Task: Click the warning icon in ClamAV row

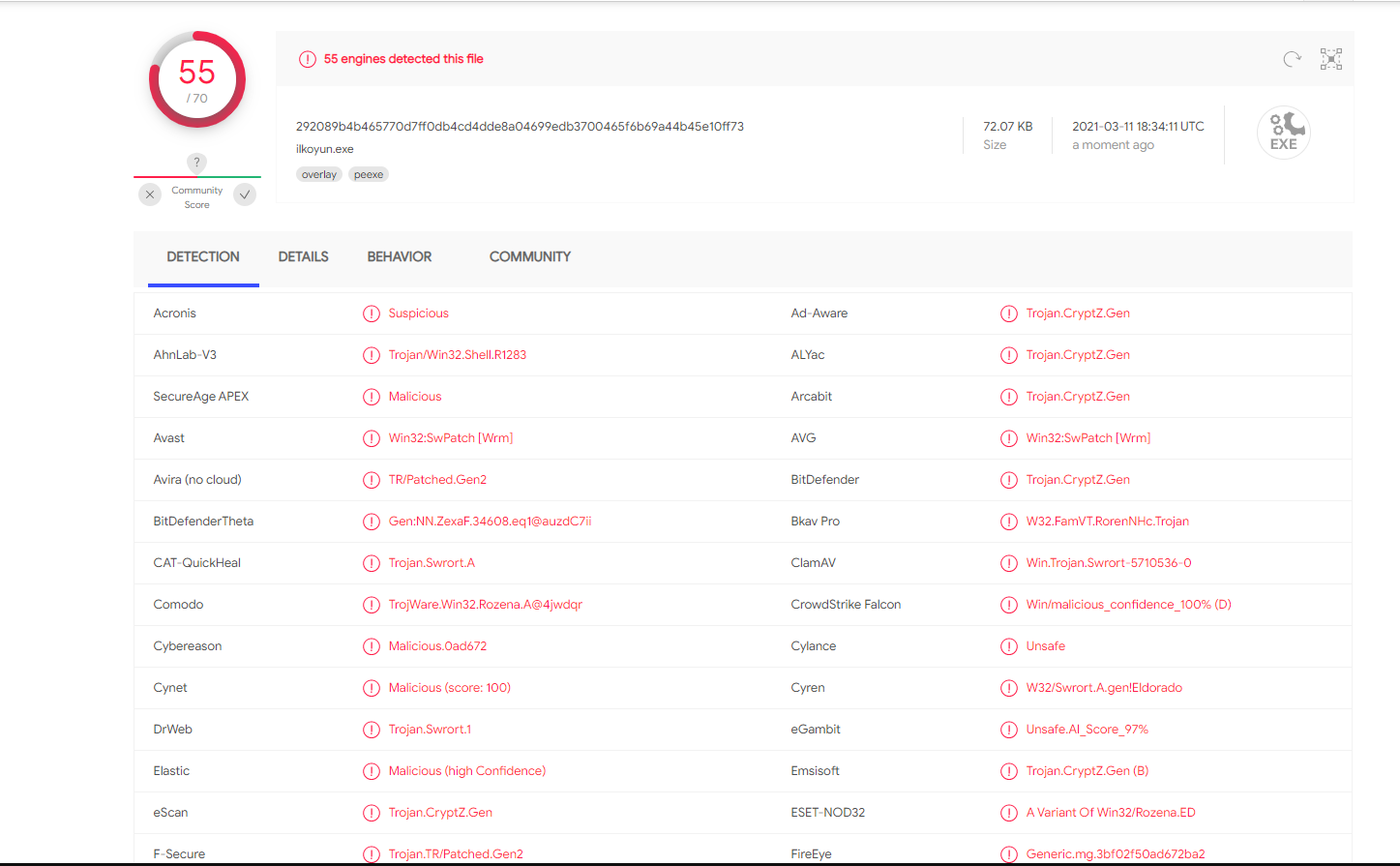Action: [x=1009, y=563]
